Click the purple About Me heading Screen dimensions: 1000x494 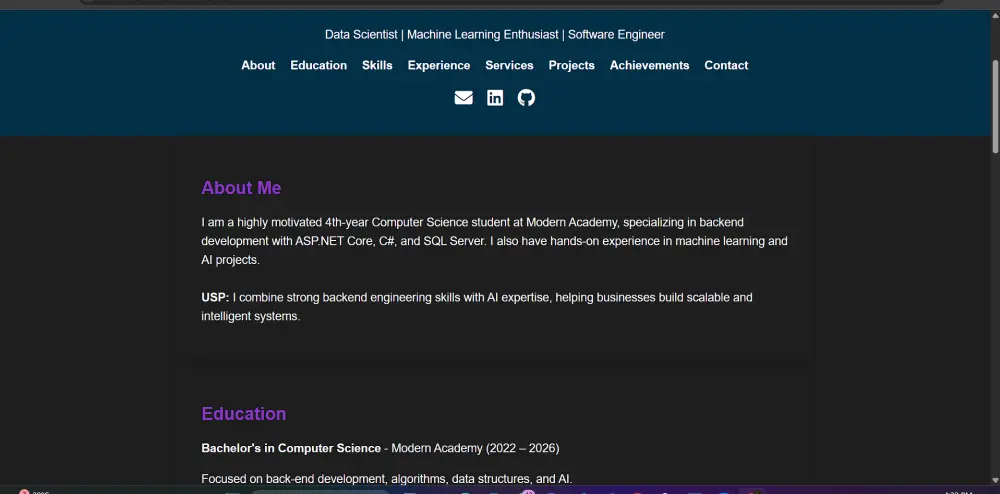click(x=241, y=188)
